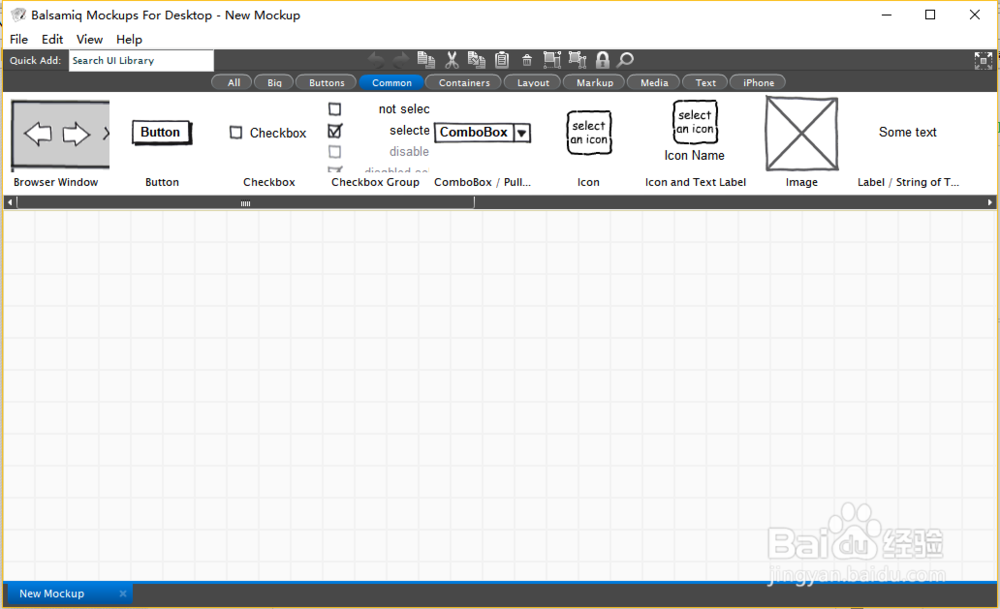Switch to iPhone library category

[758, 82]
